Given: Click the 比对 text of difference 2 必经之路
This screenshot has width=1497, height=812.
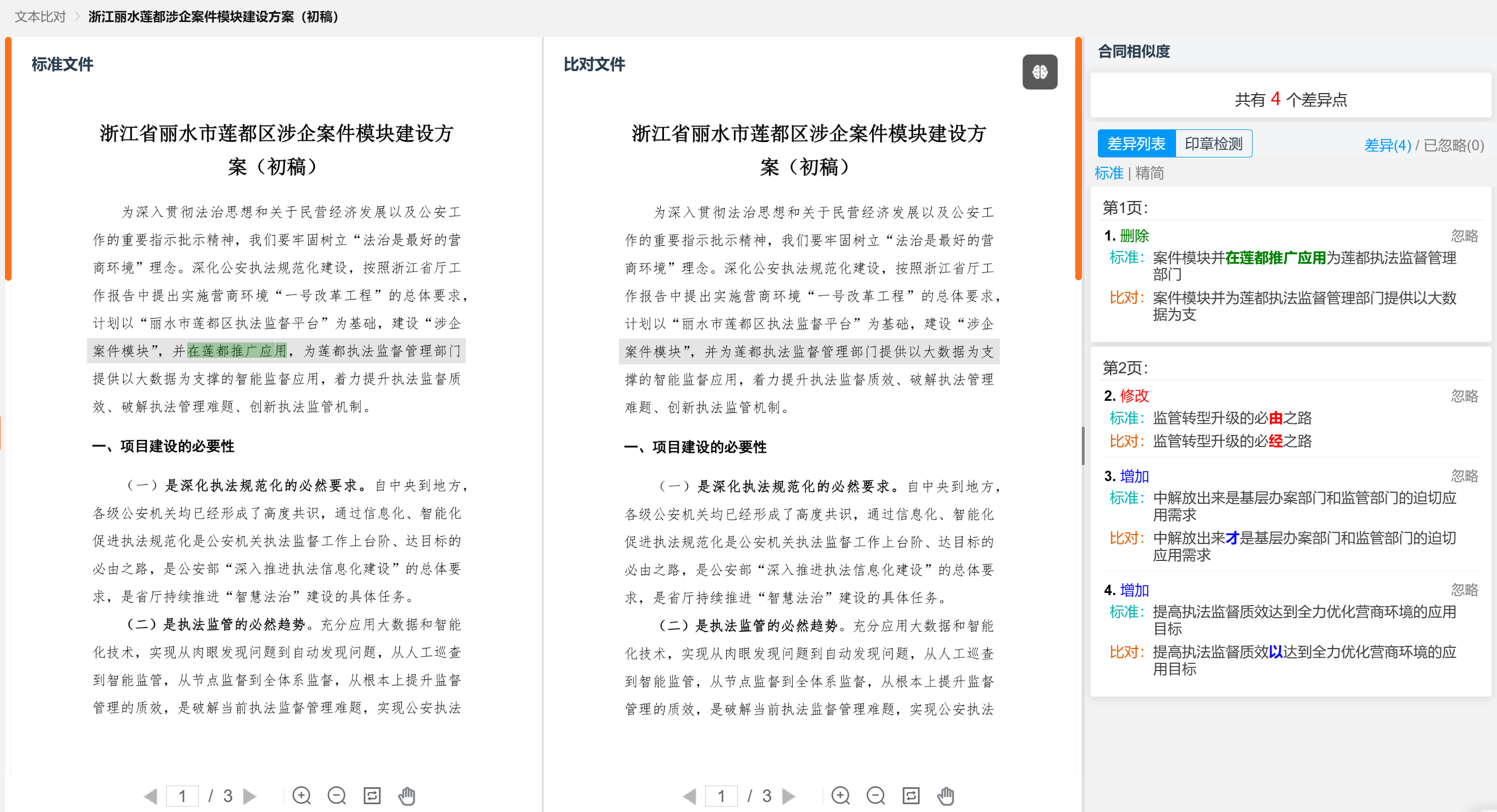Looking at the screenshot, I should pos(1232,441).
